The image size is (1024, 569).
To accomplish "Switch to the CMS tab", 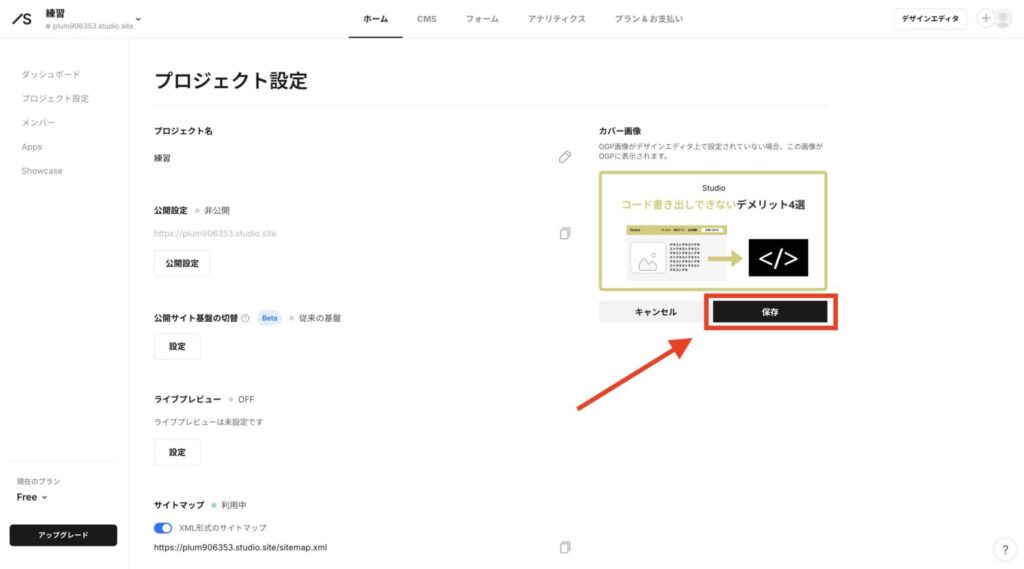I will coord(427,19).
